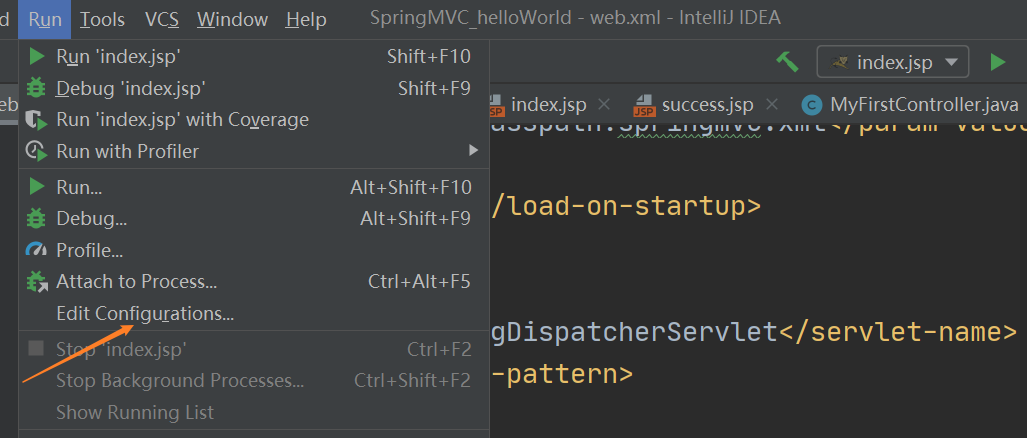1027x438 pixels.
Task: Expand Run with Profiler submenu arrow
Action: [474, 151]
